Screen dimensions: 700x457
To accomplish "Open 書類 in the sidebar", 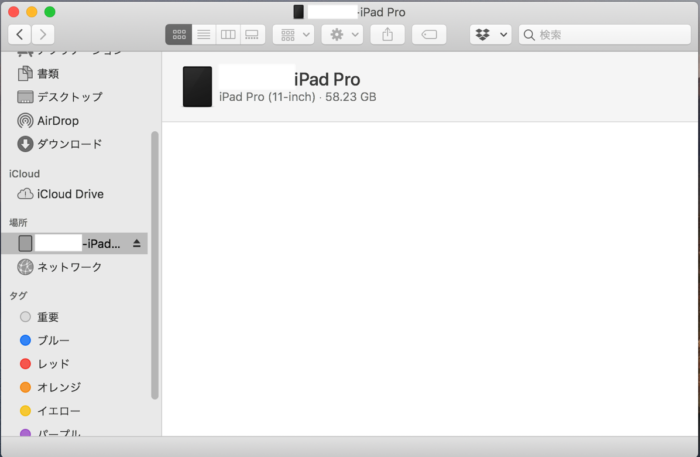I will click(75, 74).
